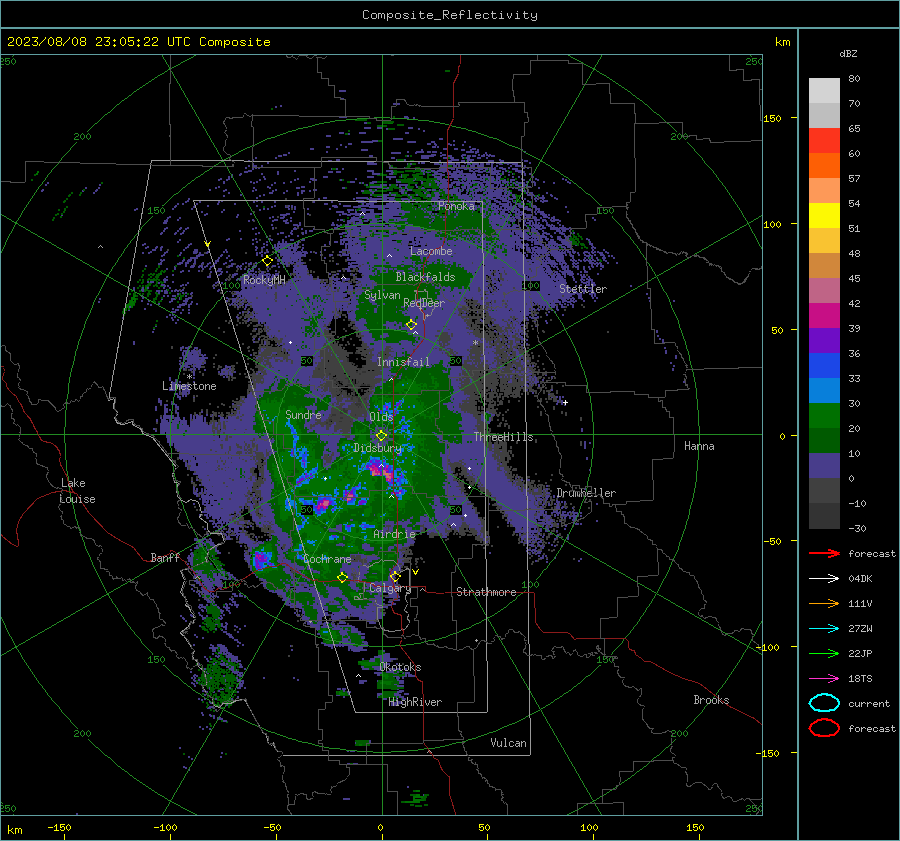Click the Hanna city label
This screenshot has width=900, height=841.
[699, 446]
